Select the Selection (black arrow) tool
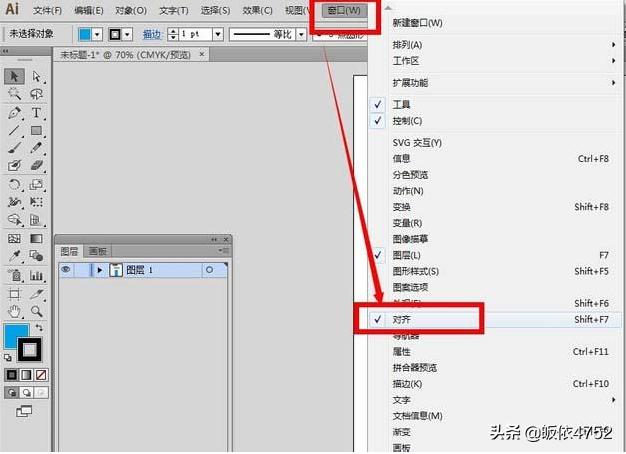Image resolution: width=626 pixels, height=454 pixels. [14, 76]
